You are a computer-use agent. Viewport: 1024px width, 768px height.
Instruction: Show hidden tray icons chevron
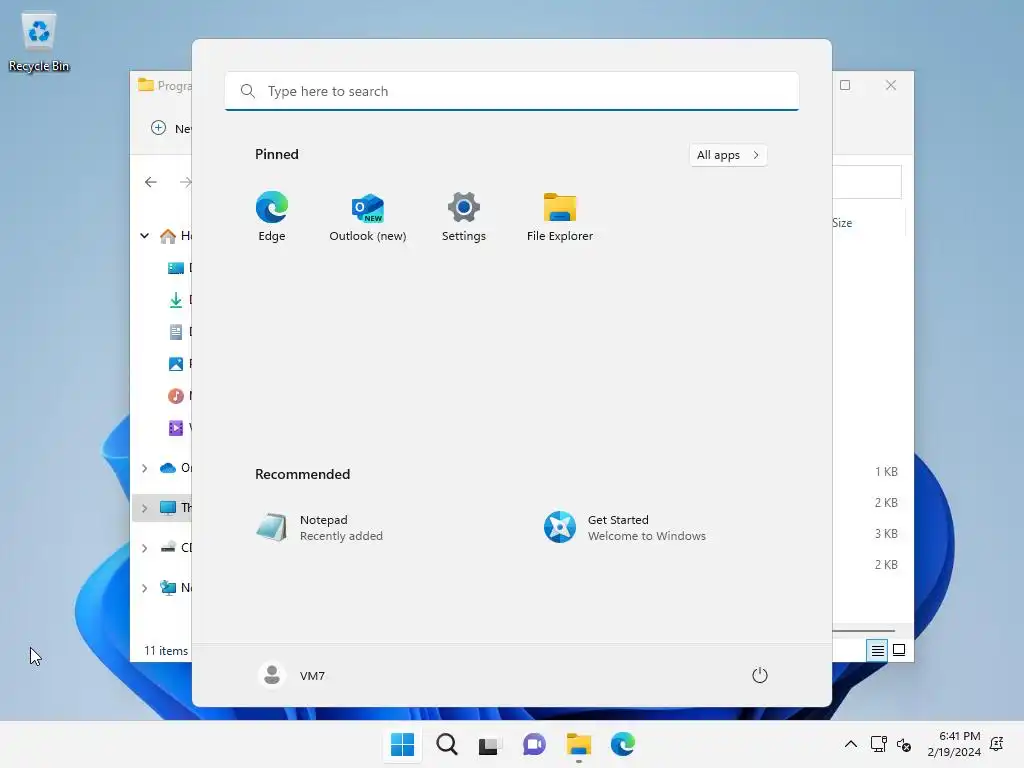[851, 744]
